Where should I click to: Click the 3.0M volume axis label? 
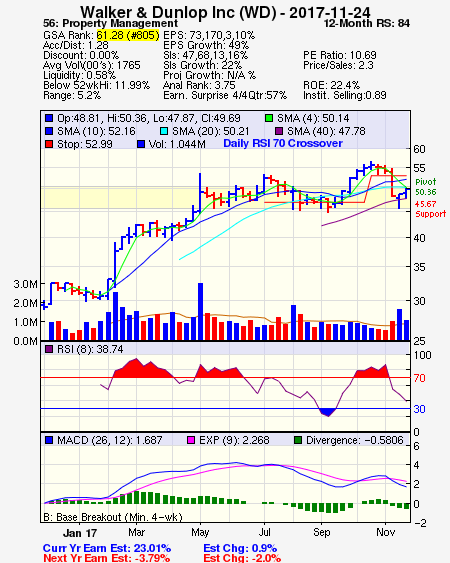point(25,284)
